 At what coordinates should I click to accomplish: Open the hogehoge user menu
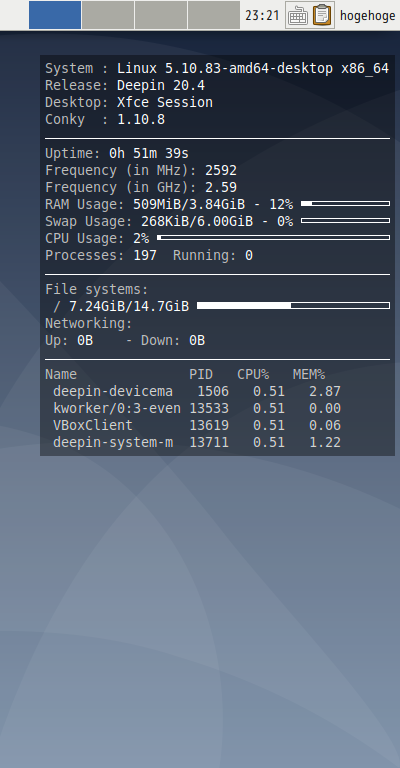(x=368, y=16)
